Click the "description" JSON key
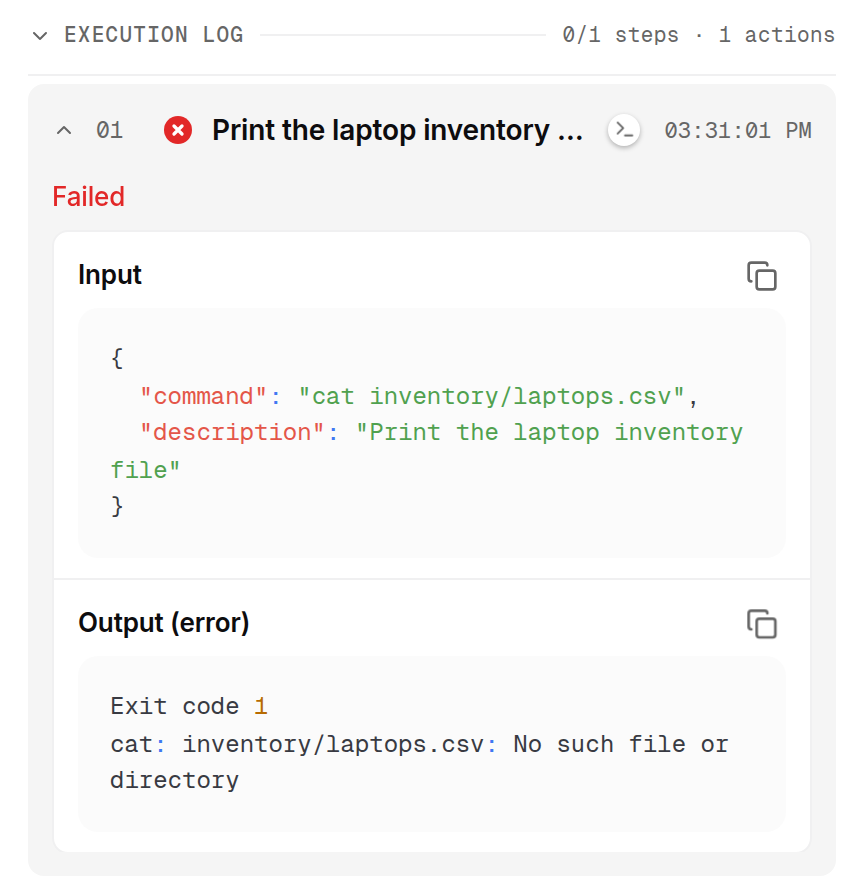This screenshot has height=880, width=860. coord(232,432)
